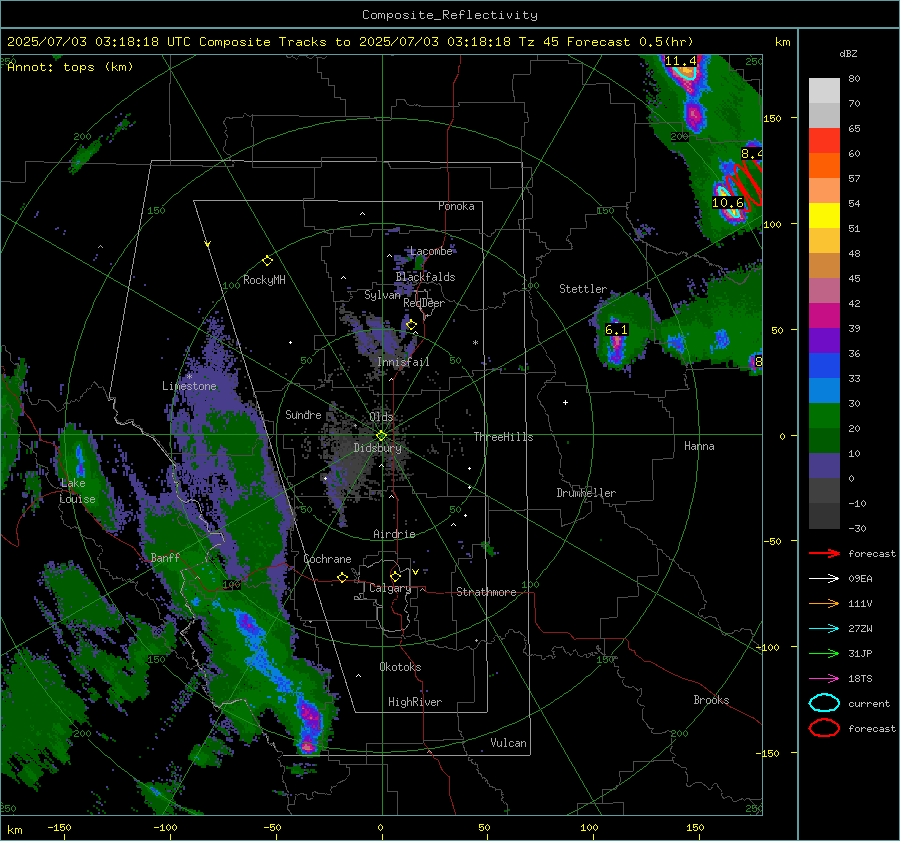The width and height of the screenshot is (900, 841).
Task: Select the storm top label 8.4
Action: (751, 153)
